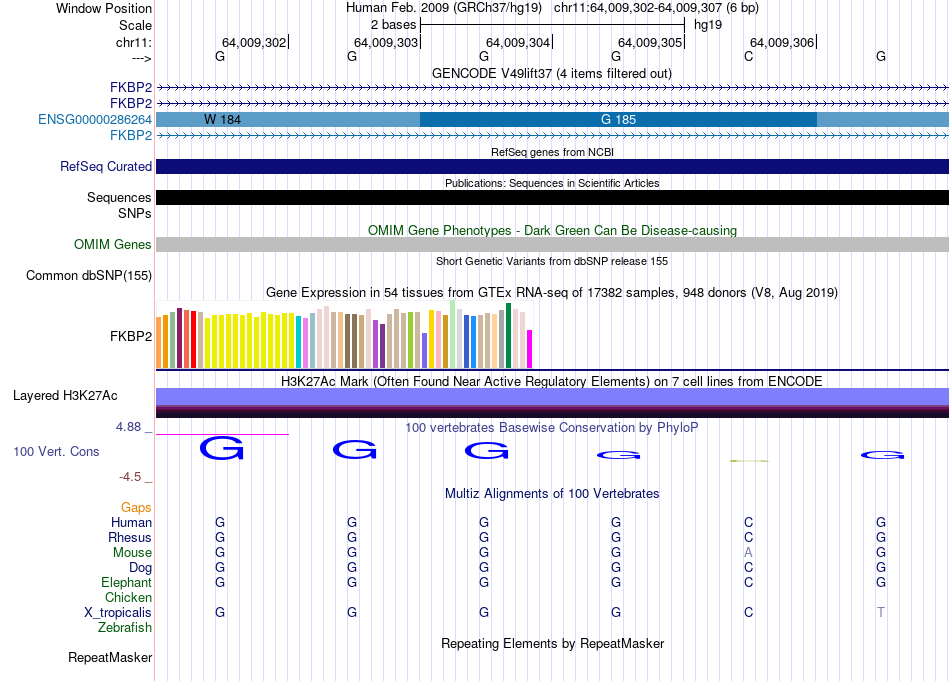Image resolution: width=950 pixels, height=681 pixels.
Task: Click the position label 64,009,305
Action: [650, 42]
